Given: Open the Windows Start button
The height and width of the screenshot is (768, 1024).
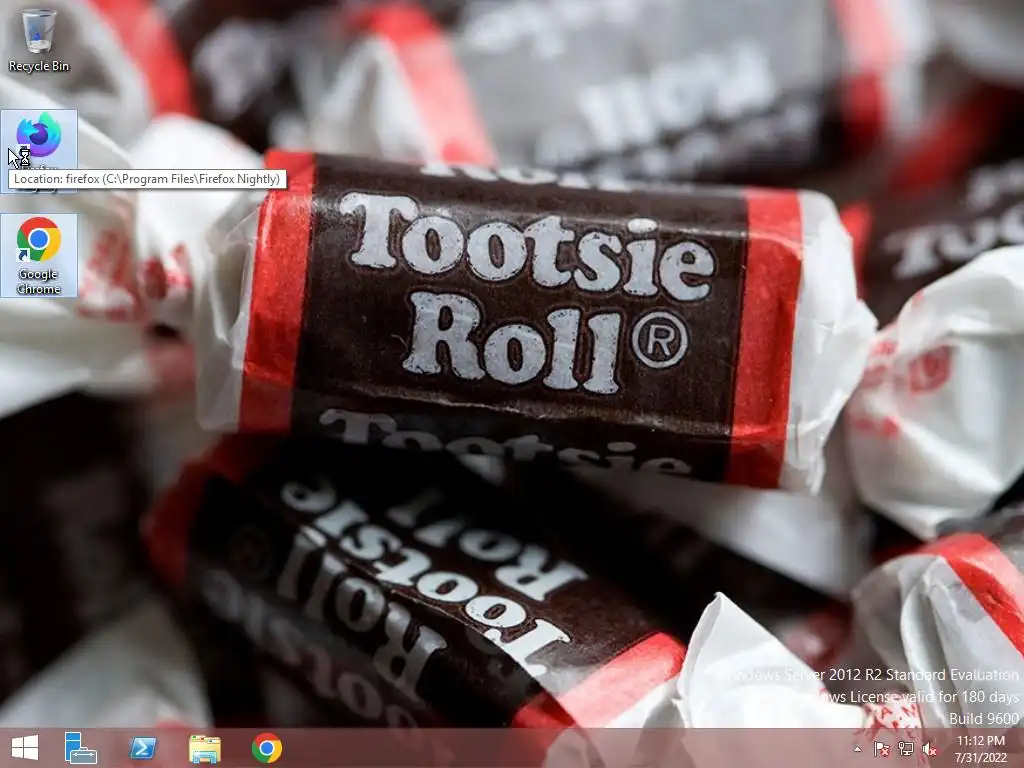Looking at the screenshot, I should pos(25,748).
